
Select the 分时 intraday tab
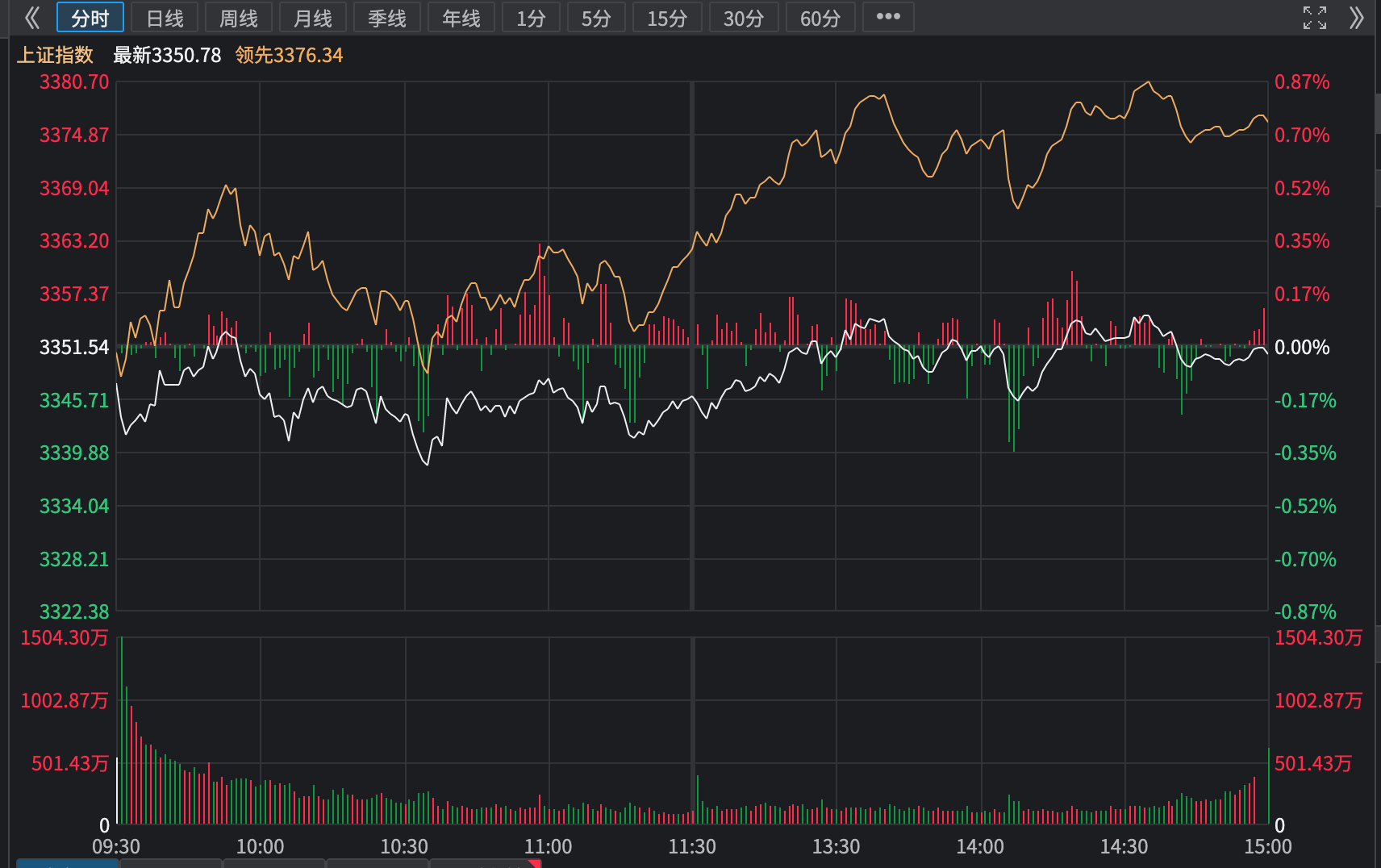(90, 18)
